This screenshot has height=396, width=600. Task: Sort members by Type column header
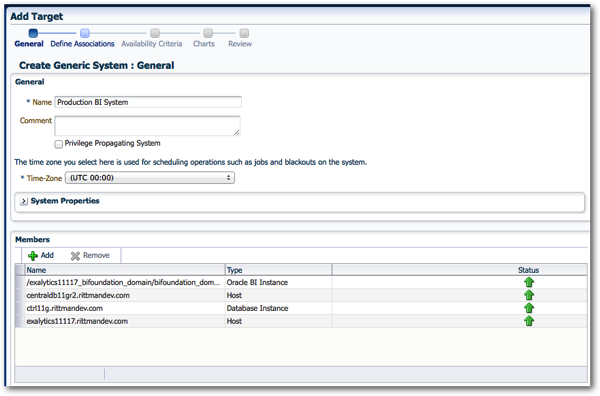[278, 270]
